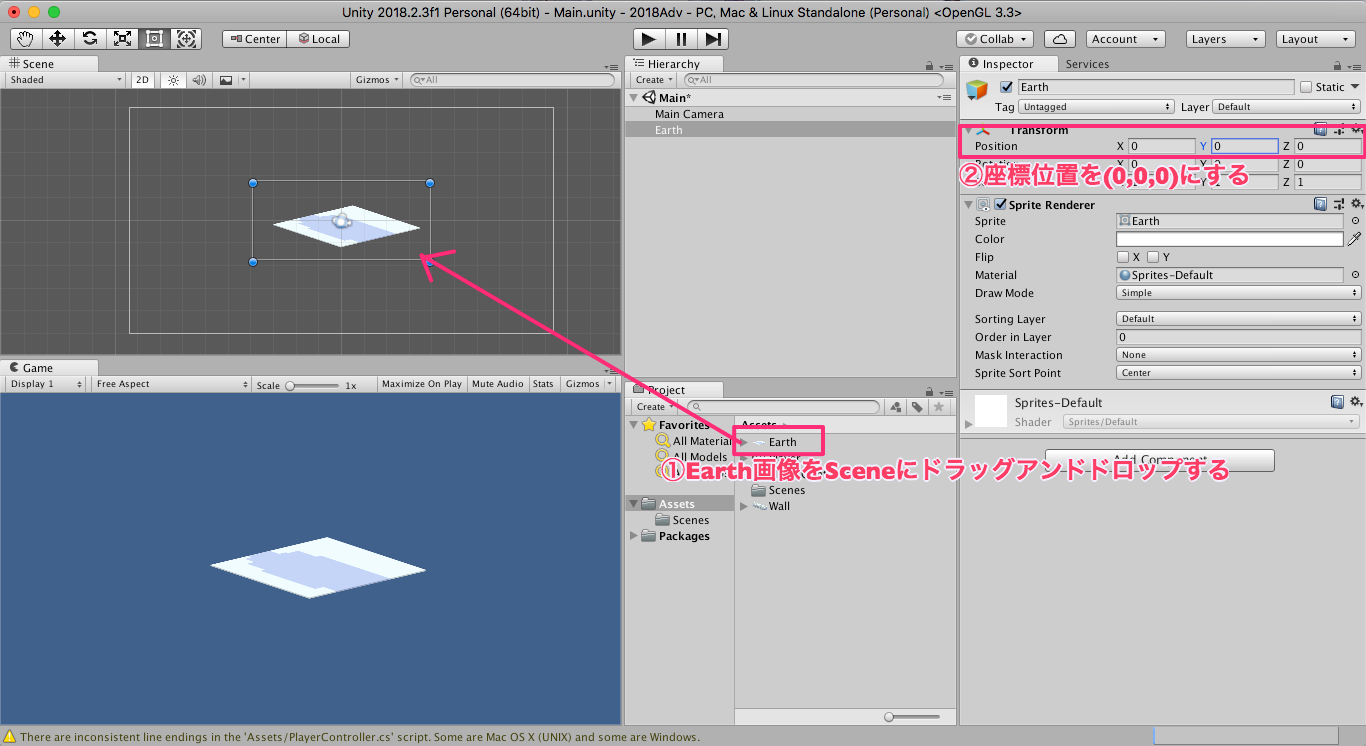Click Sprite field object picker circle
Viewport: 1366px width, 746px height.
(x=1355, y=221)
